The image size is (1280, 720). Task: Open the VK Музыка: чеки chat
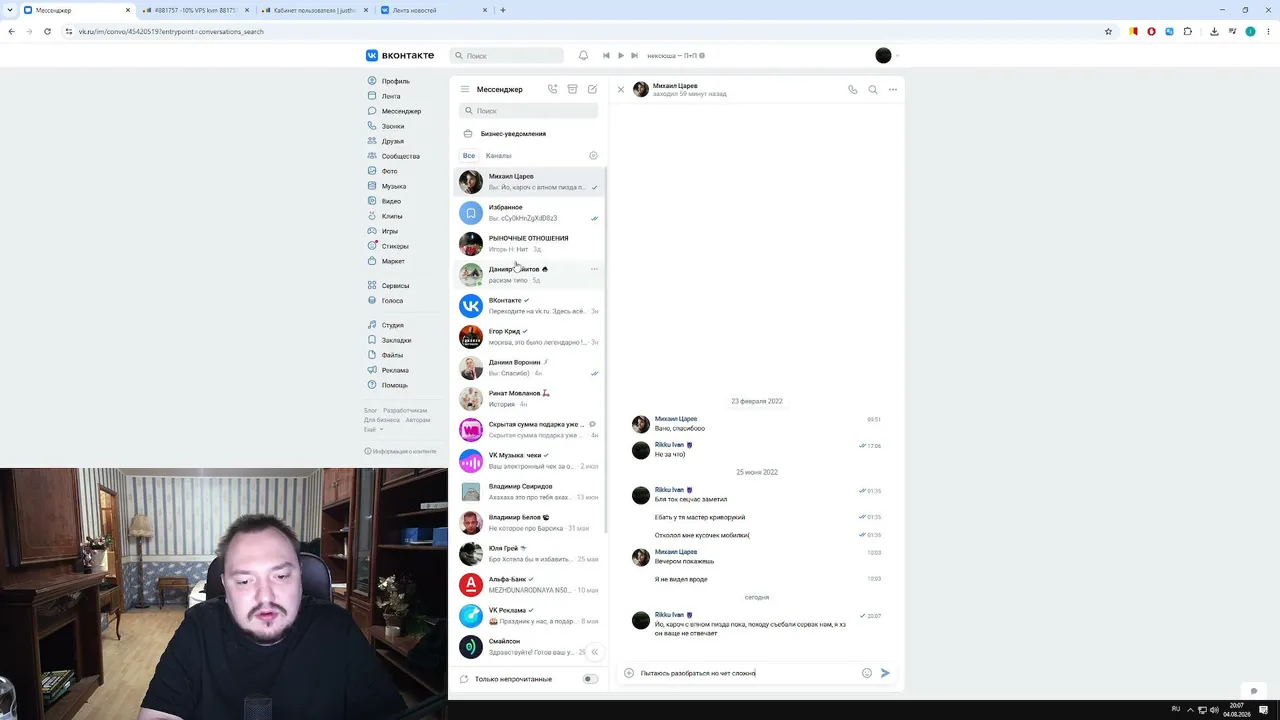[529, 461]
